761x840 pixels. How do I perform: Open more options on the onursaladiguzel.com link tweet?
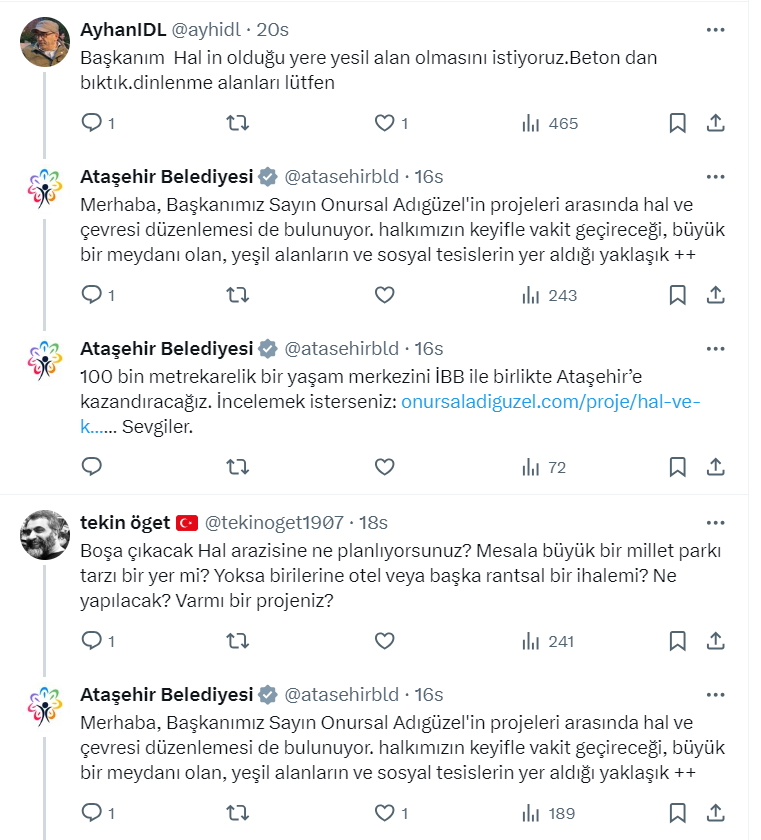[715, 348]
